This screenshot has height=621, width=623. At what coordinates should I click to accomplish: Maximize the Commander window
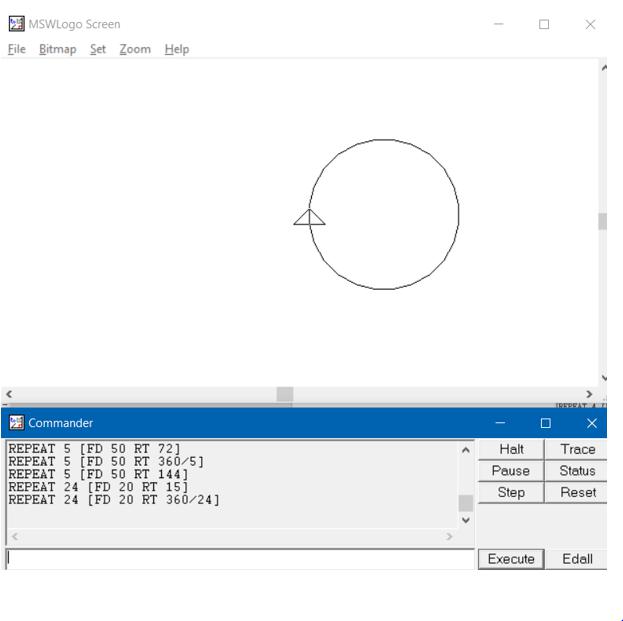[x=545, y=423]
